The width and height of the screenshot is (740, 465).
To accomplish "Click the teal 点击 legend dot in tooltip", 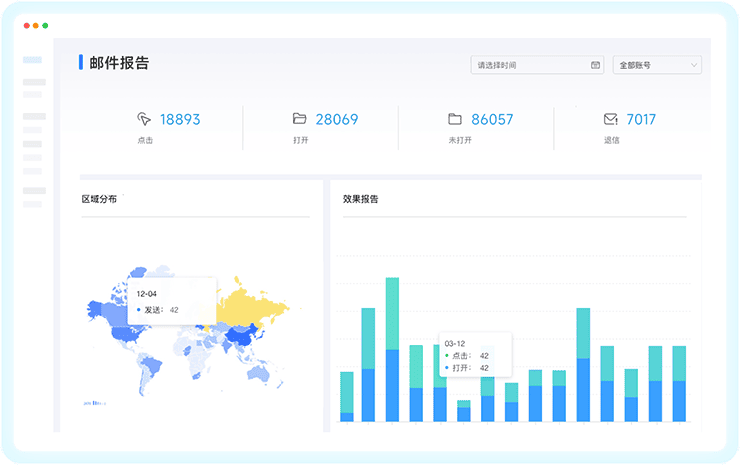I will click(x=446, y=356).
